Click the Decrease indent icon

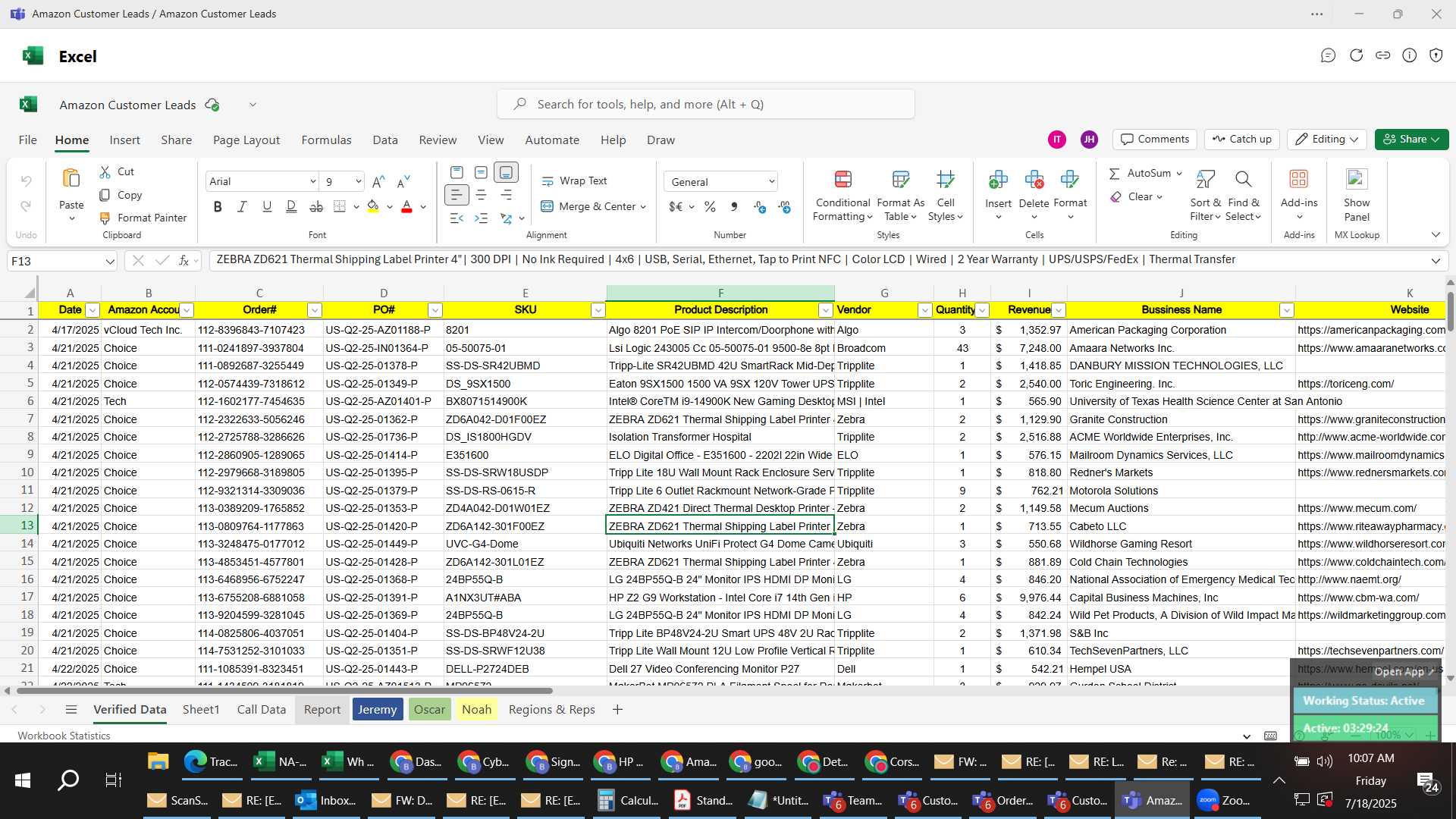point(457,218)
